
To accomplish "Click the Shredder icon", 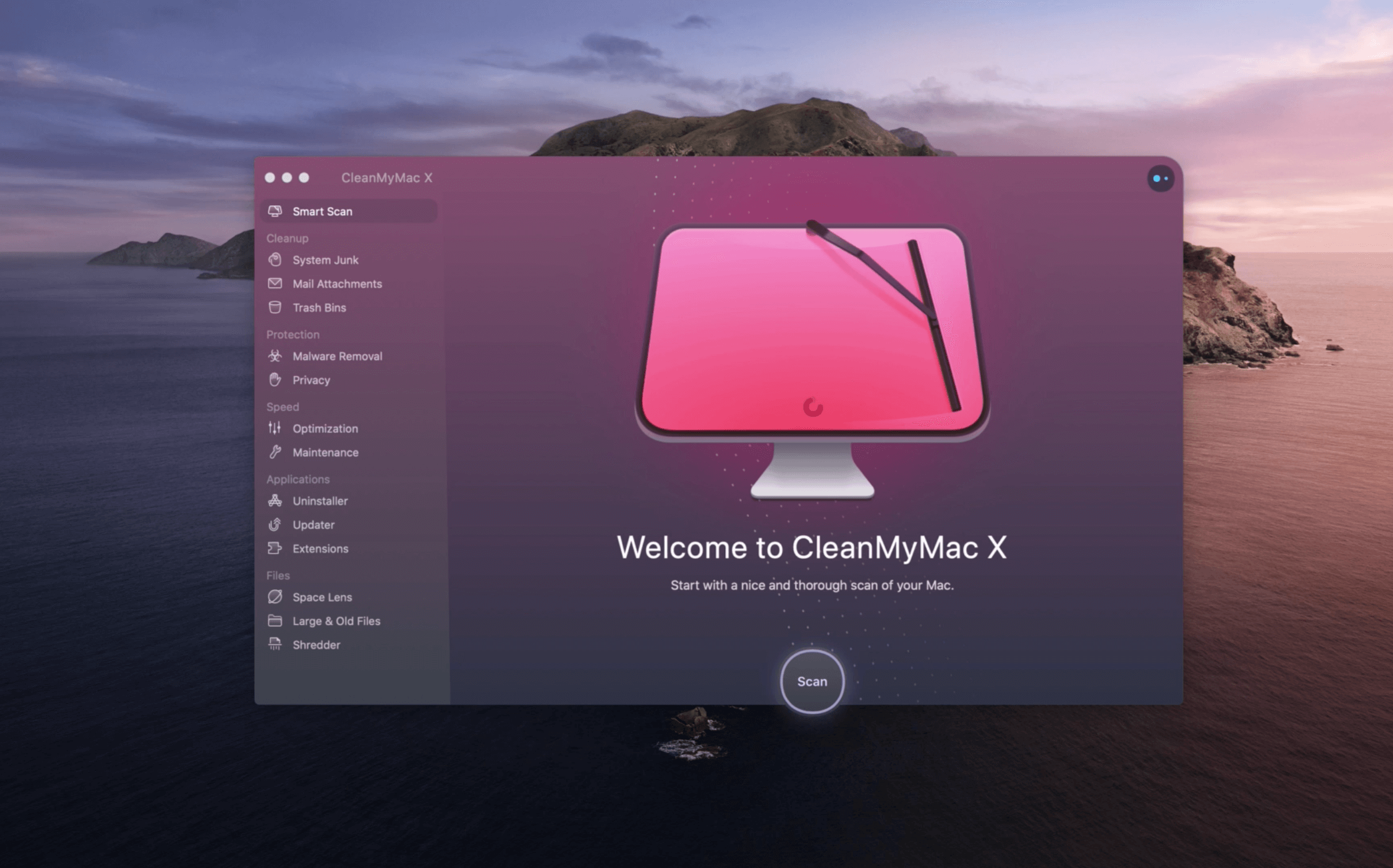I will [275, 644].
